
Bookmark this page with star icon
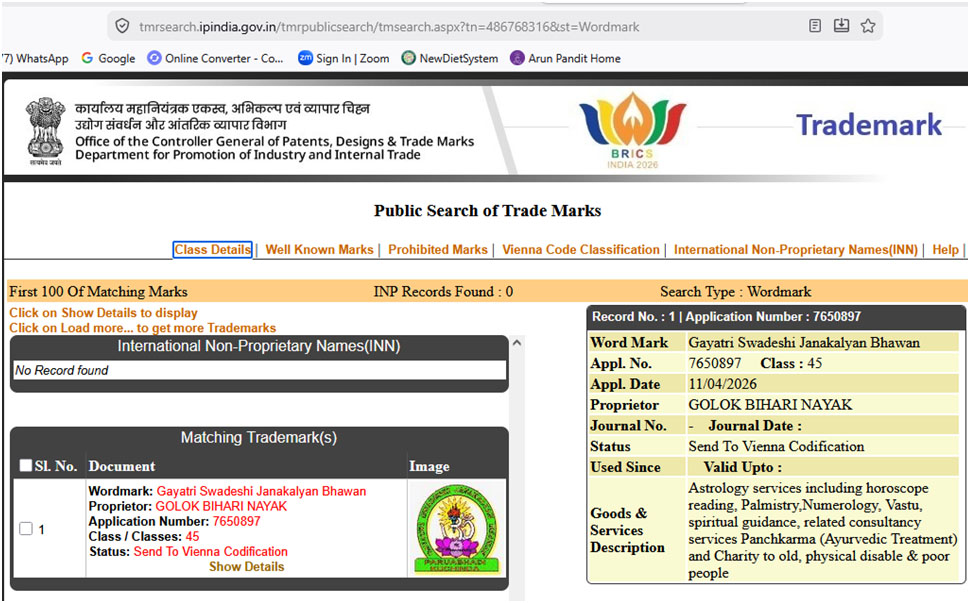(x=868, y=26)
